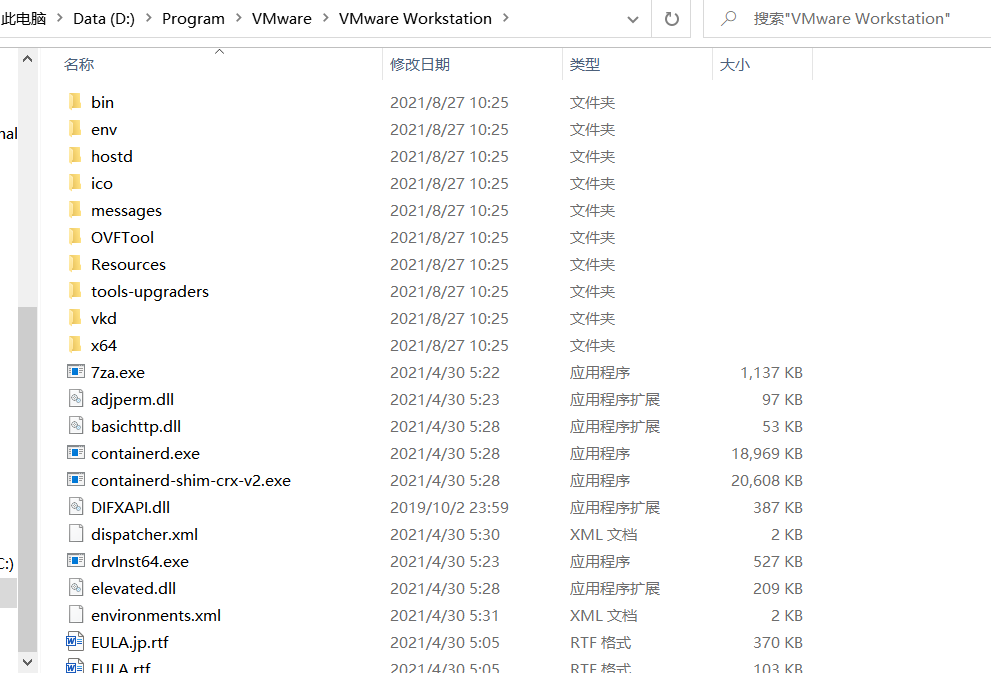Click the RTF 格式 type of EULA.jp.rtf
The width and height of the screenshot is (991, 679).
[600, 642]
